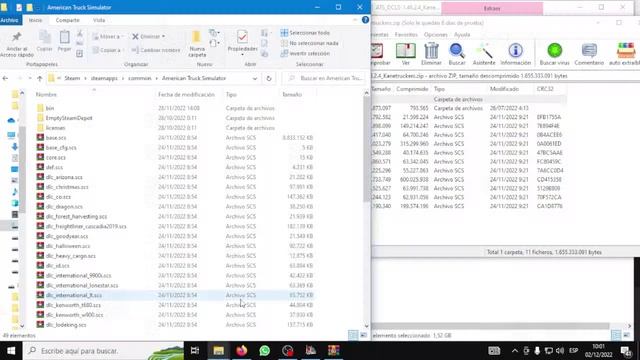Select the base.scs file

(56, 138)
